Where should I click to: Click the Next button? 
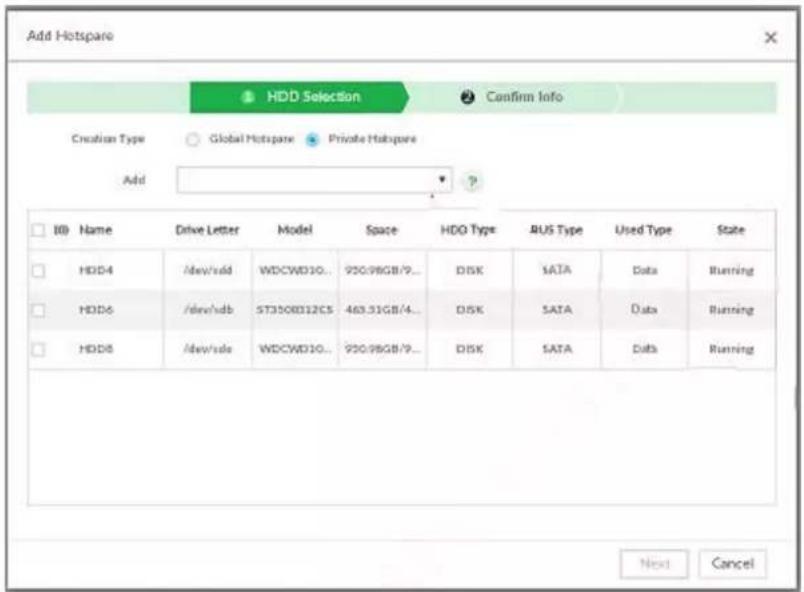click(x=654, y=564)
